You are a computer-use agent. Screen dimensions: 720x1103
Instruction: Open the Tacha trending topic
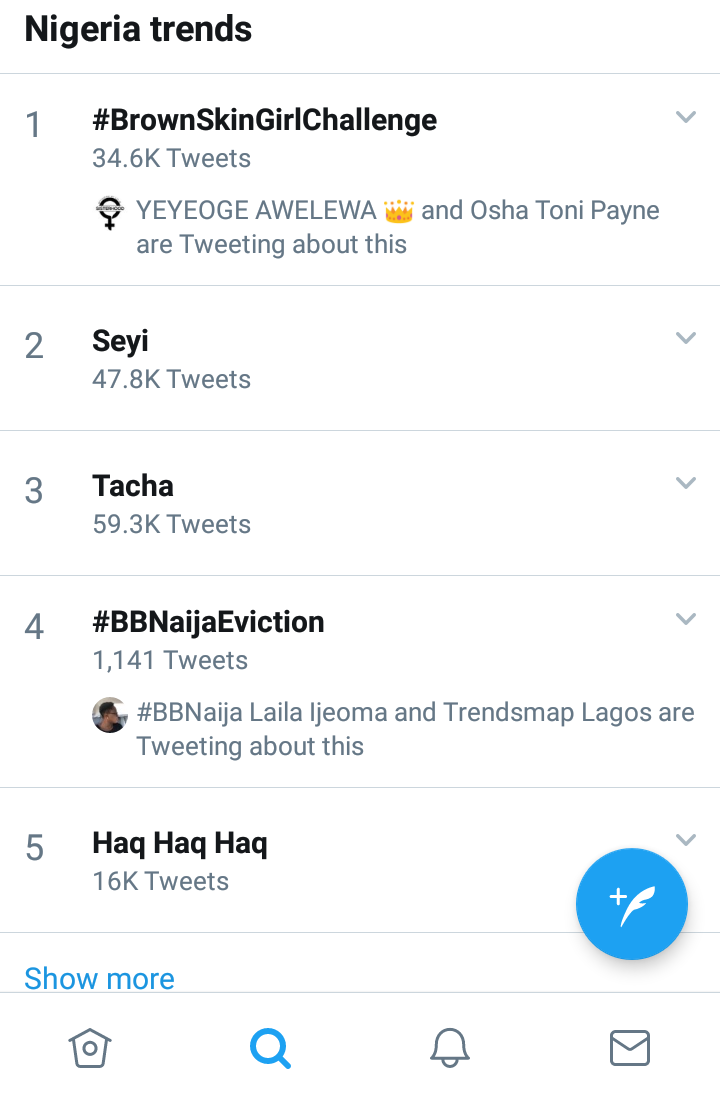133,486
